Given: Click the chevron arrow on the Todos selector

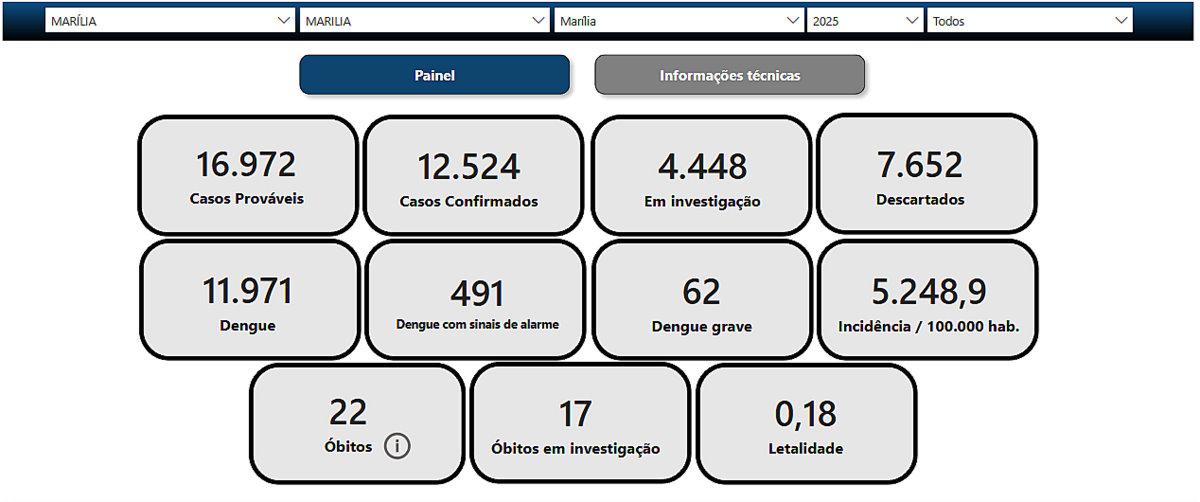Looking at the screenshot, I should (1118, 20).
